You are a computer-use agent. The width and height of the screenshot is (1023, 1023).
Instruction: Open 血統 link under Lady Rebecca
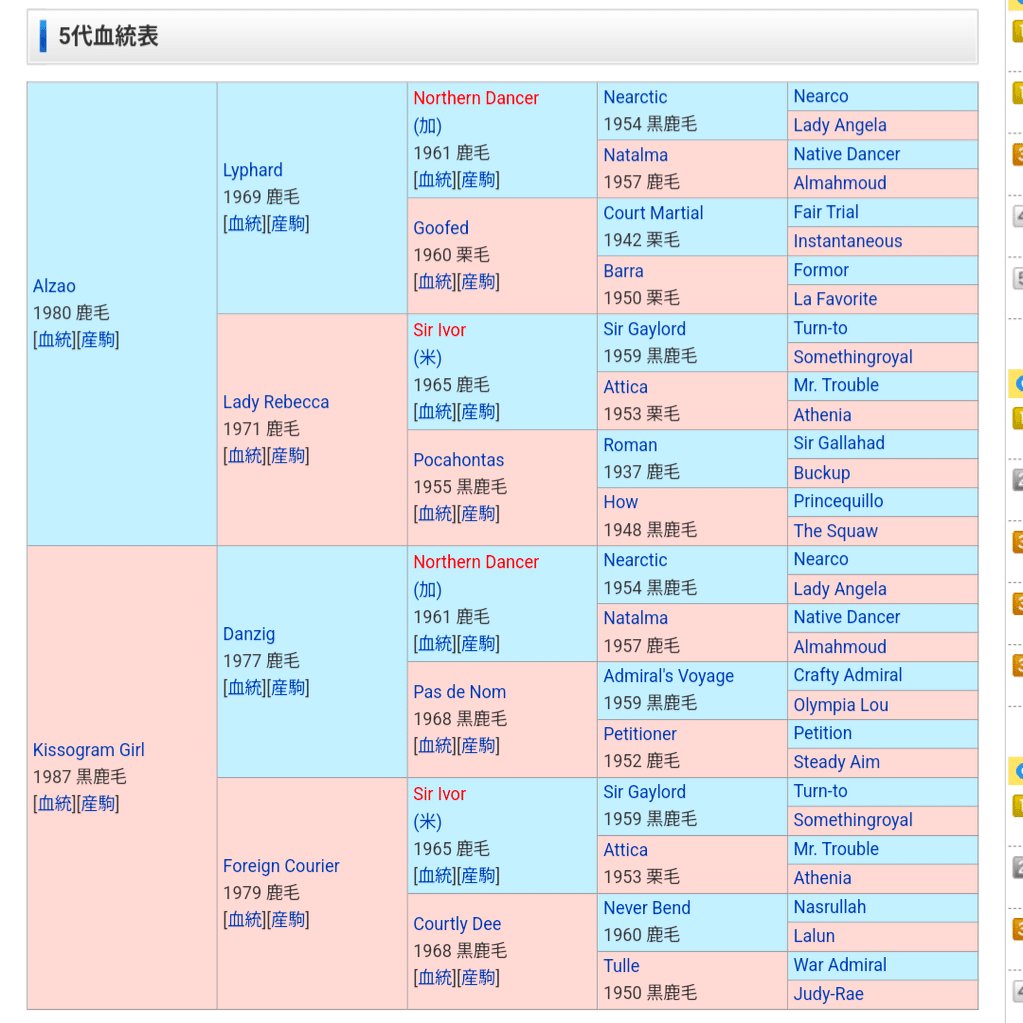click(x=245, y=455)
